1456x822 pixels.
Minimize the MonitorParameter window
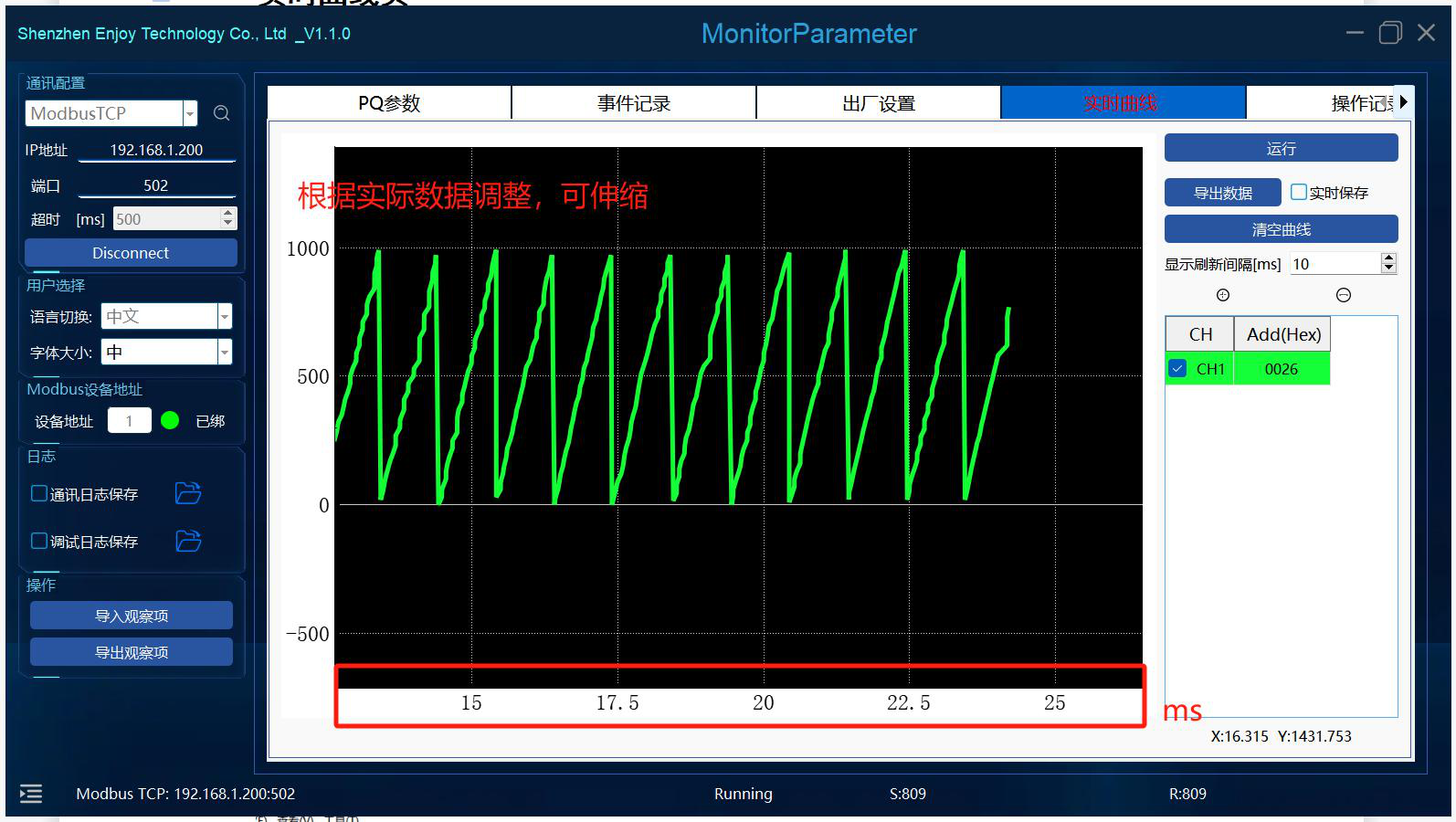coord(1355,33)
